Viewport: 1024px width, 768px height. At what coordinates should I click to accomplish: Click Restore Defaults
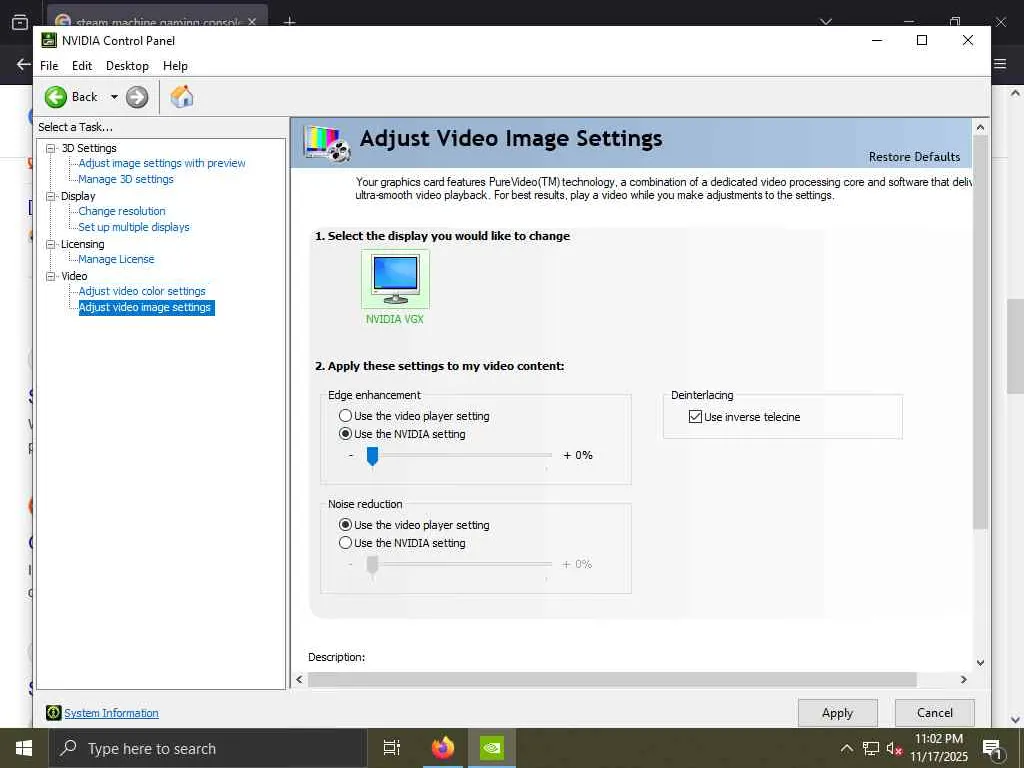(x=914, y=157)
